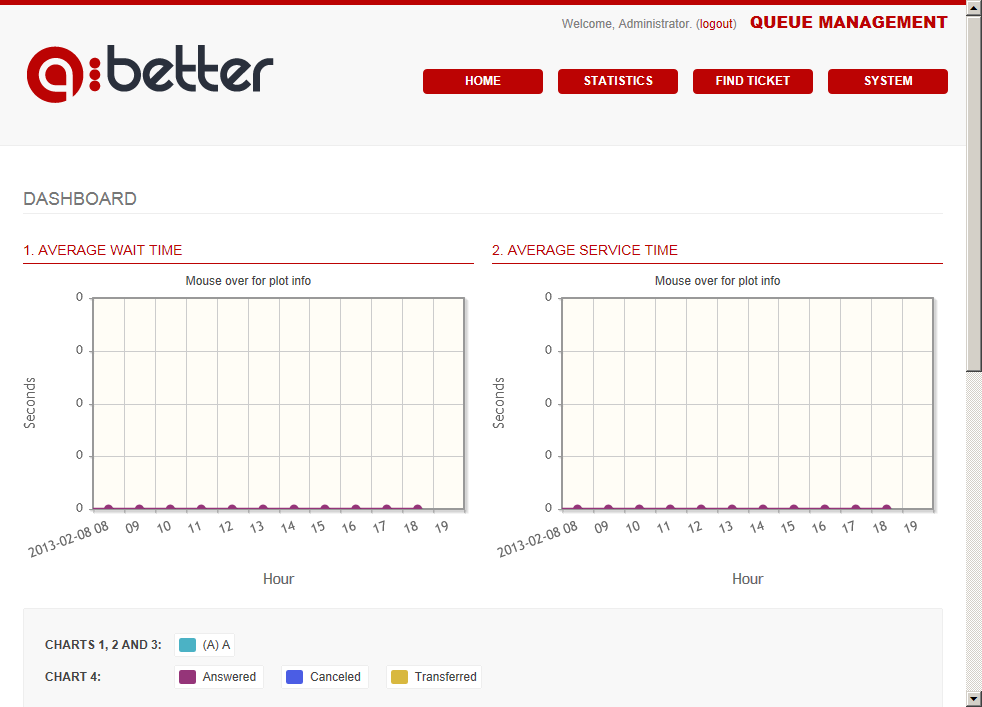Click the 2. AVERAGE SERVICE TIME heading
The height and width of the screenshot is (707, 982).
(x=584, y=250)
